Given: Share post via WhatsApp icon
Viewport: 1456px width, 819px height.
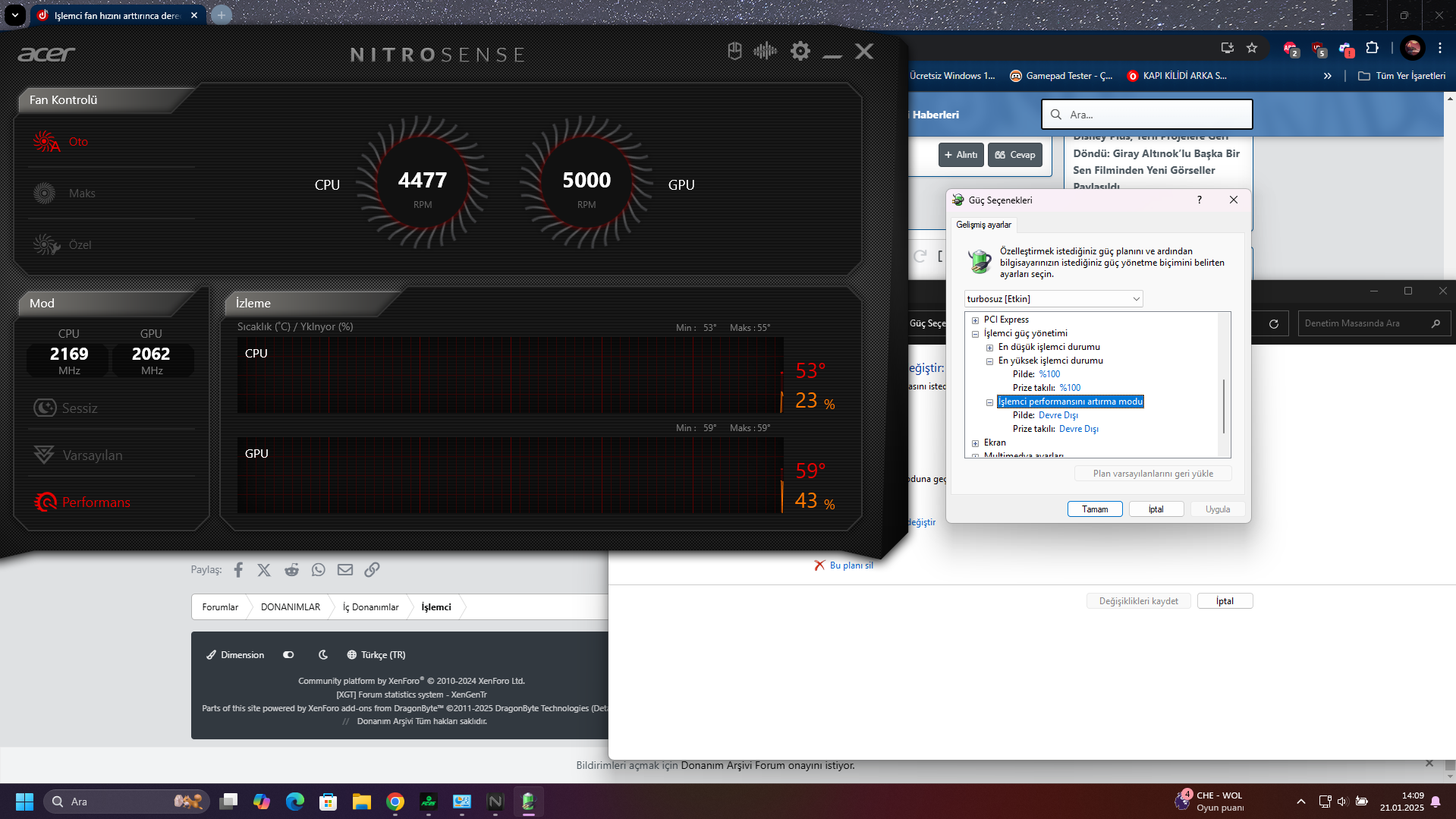Looking at the screenshot, I should (x=318, y=570).
